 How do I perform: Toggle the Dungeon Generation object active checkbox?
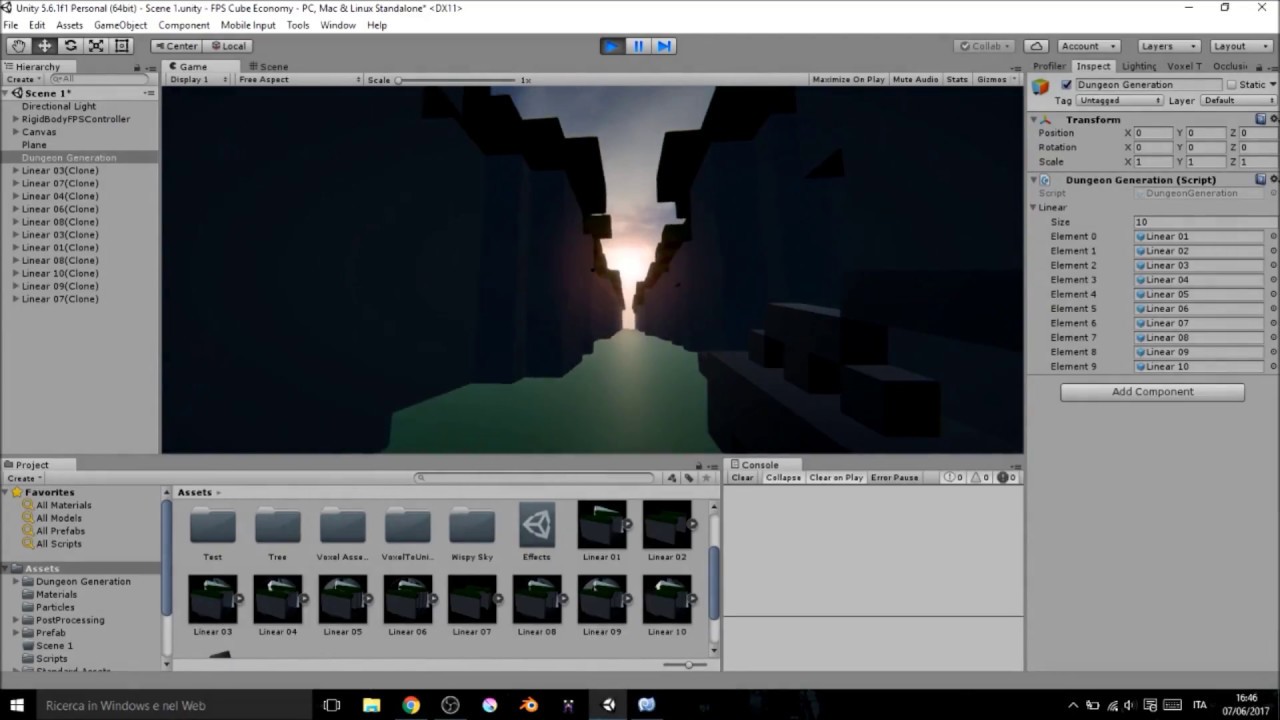pos(1066,85)
